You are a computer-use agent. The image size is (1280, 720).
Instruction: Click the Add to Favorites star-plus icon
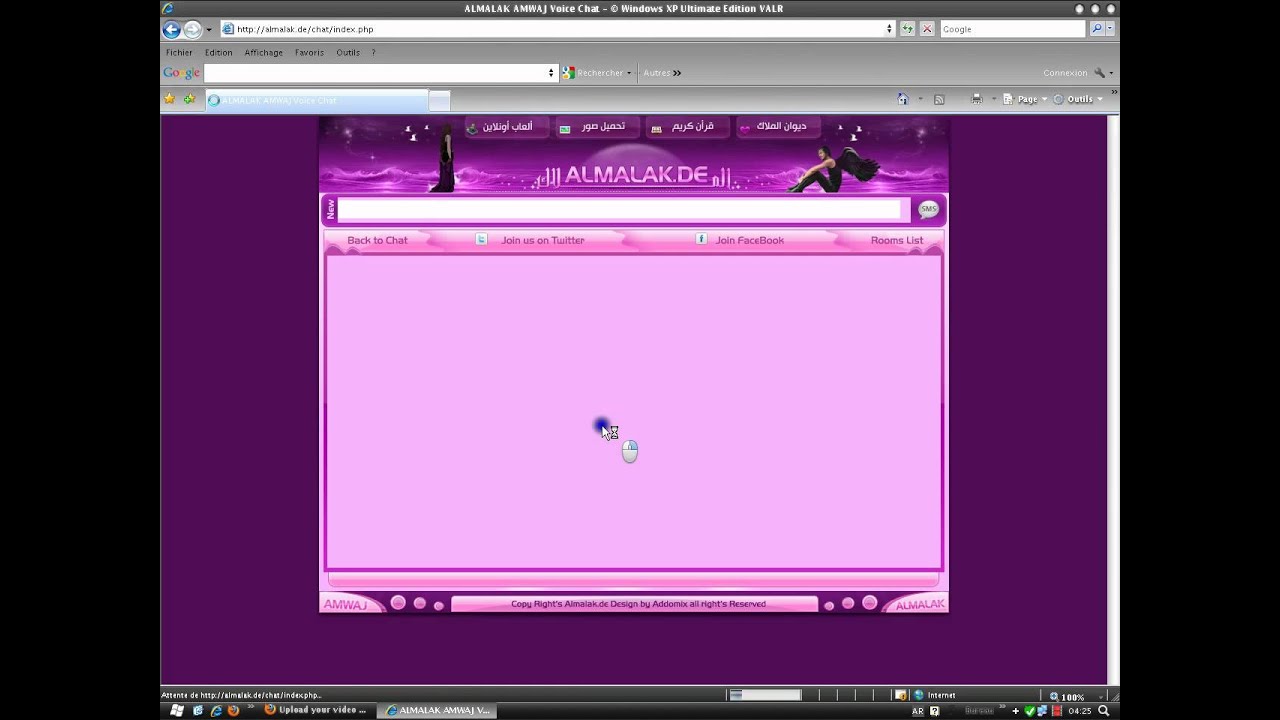[189, 99]
